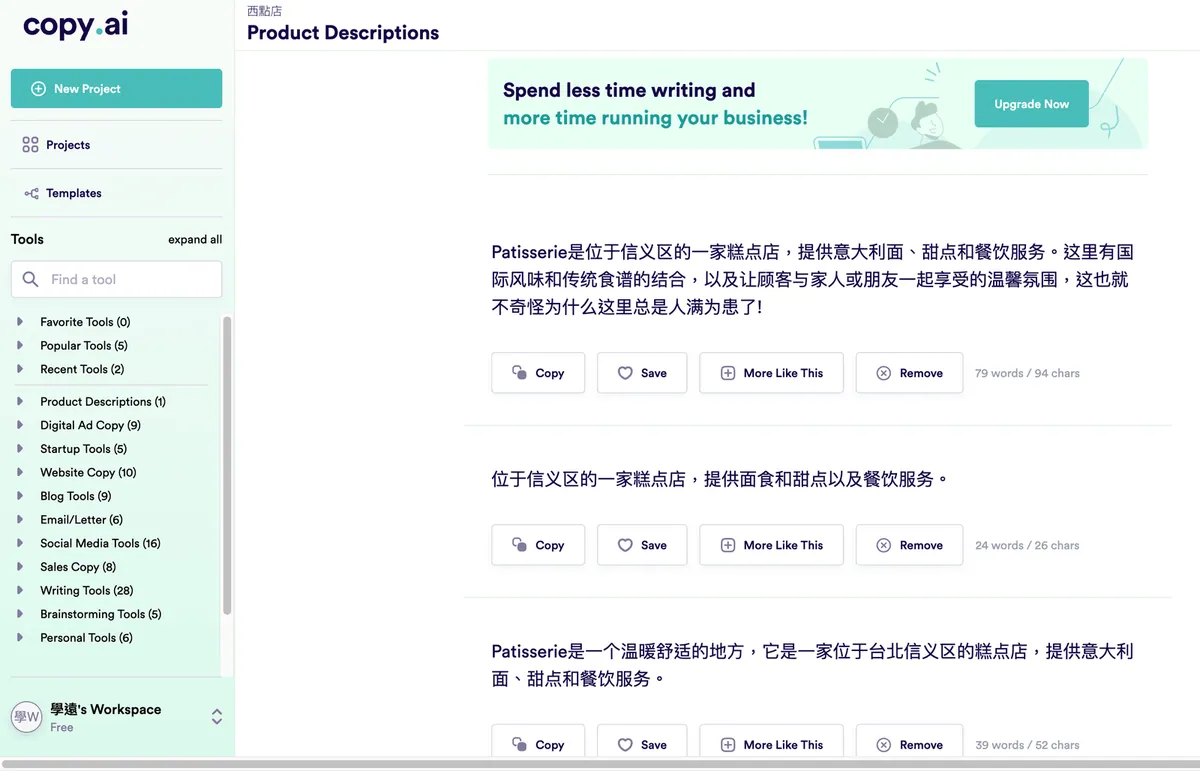1200x771 pixels.
Task: Click the copy.ai logo
Action: pyautogui.click(x=76, y=26)
